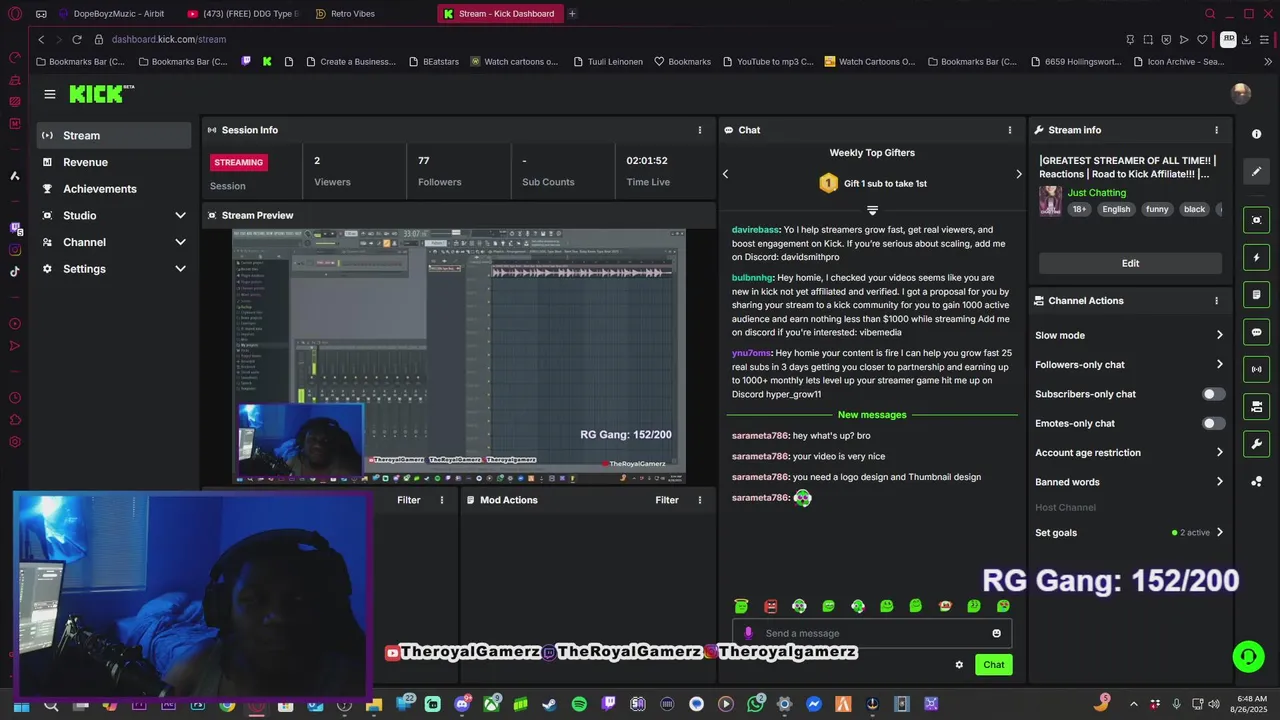Image resolution: width=1280 pixels, height=720 pixels.
Task: Toggle Subscribers-only chat switch
Action: [x=1213, y=394]
